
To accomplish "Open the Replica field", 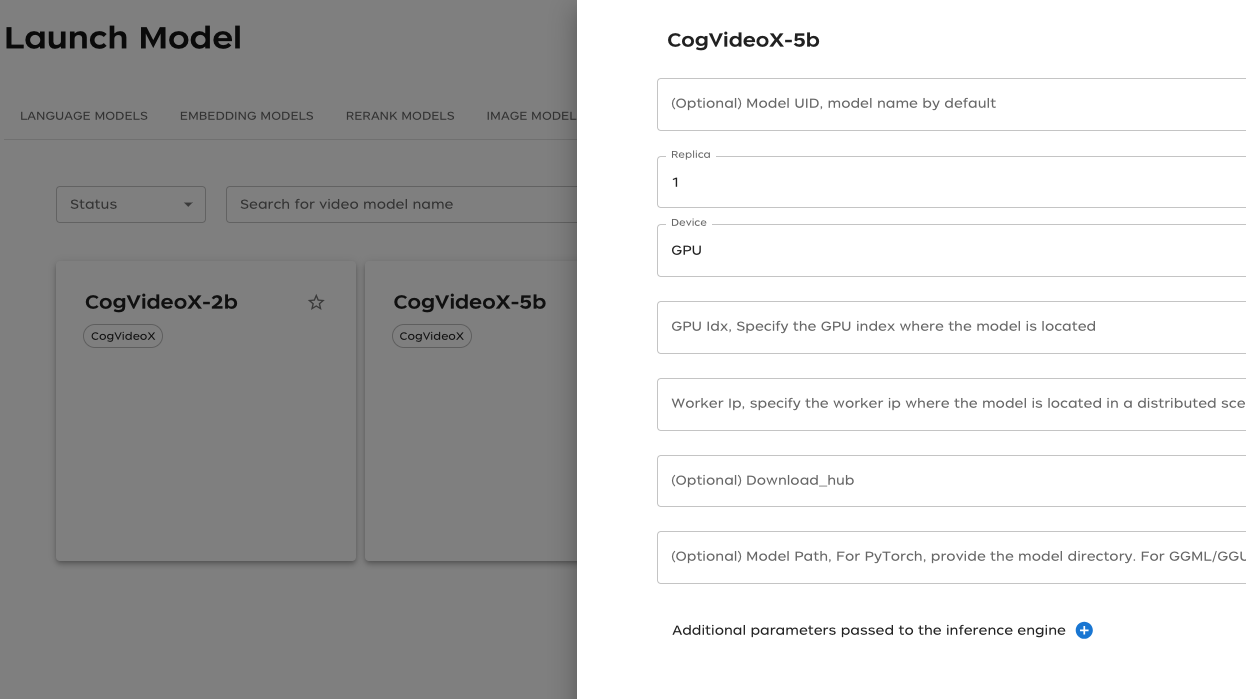I will click(951, 182).
